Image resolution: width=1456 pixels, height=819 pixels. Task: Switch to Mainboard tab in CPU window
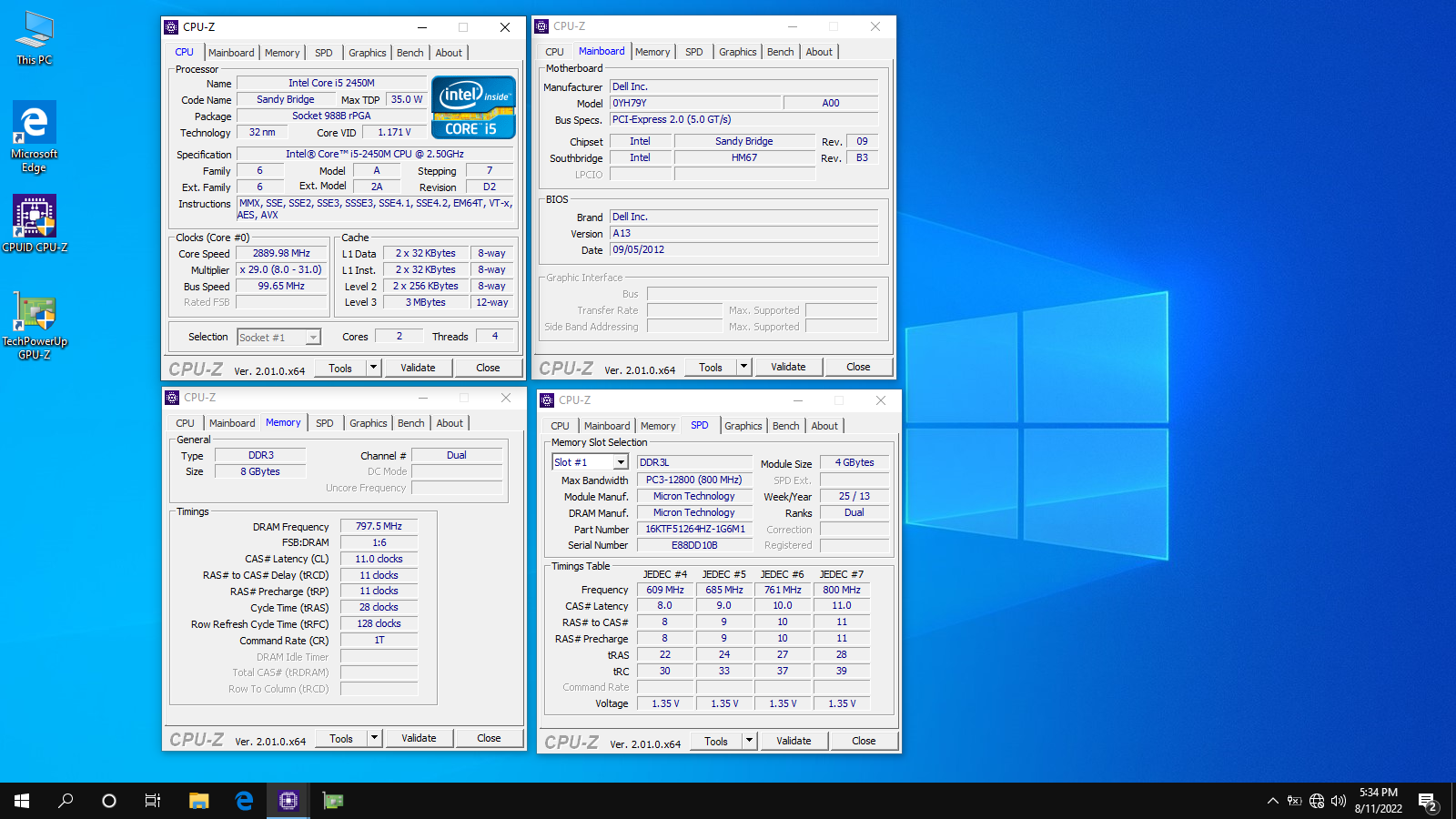231,53
